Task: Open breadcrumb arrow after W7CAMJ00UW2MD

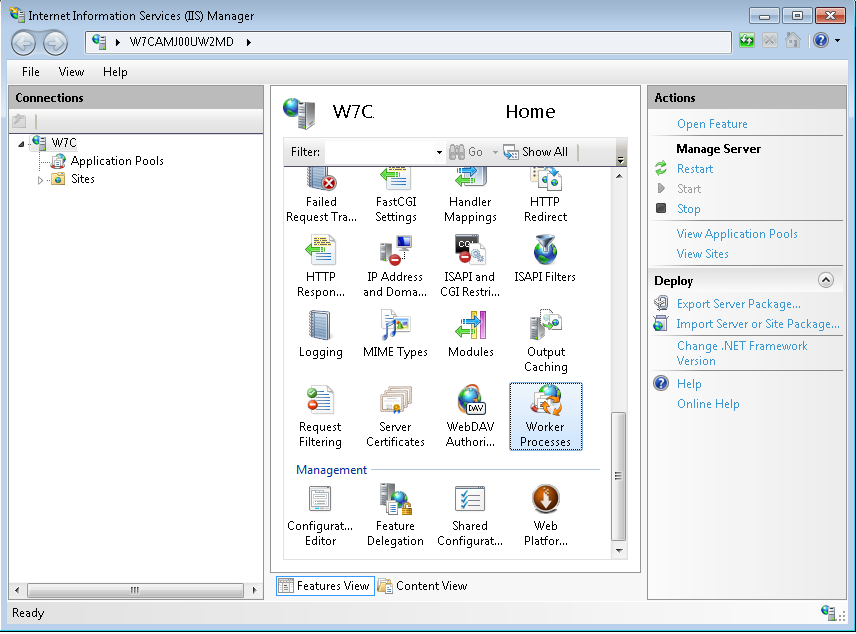Action: (248, 42)
